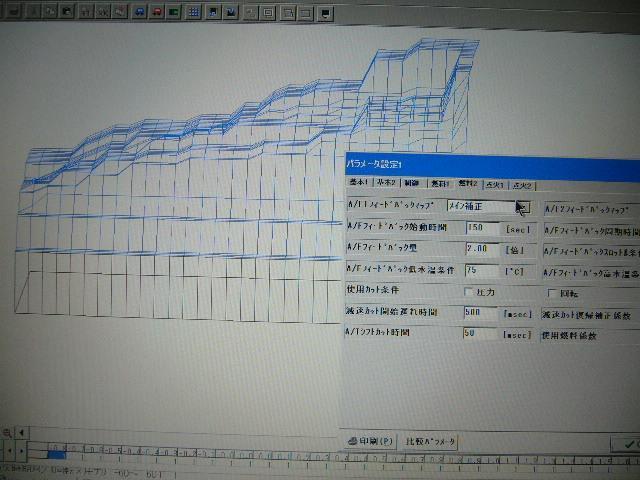
Task: Click the blue grid table icon
Action: 194,14
